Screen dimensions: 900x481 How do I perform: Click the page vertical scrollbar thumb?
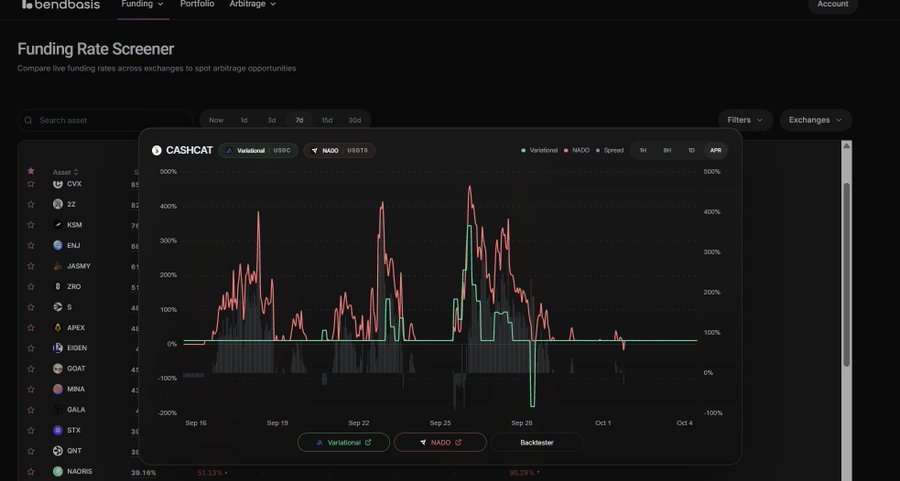846,274
